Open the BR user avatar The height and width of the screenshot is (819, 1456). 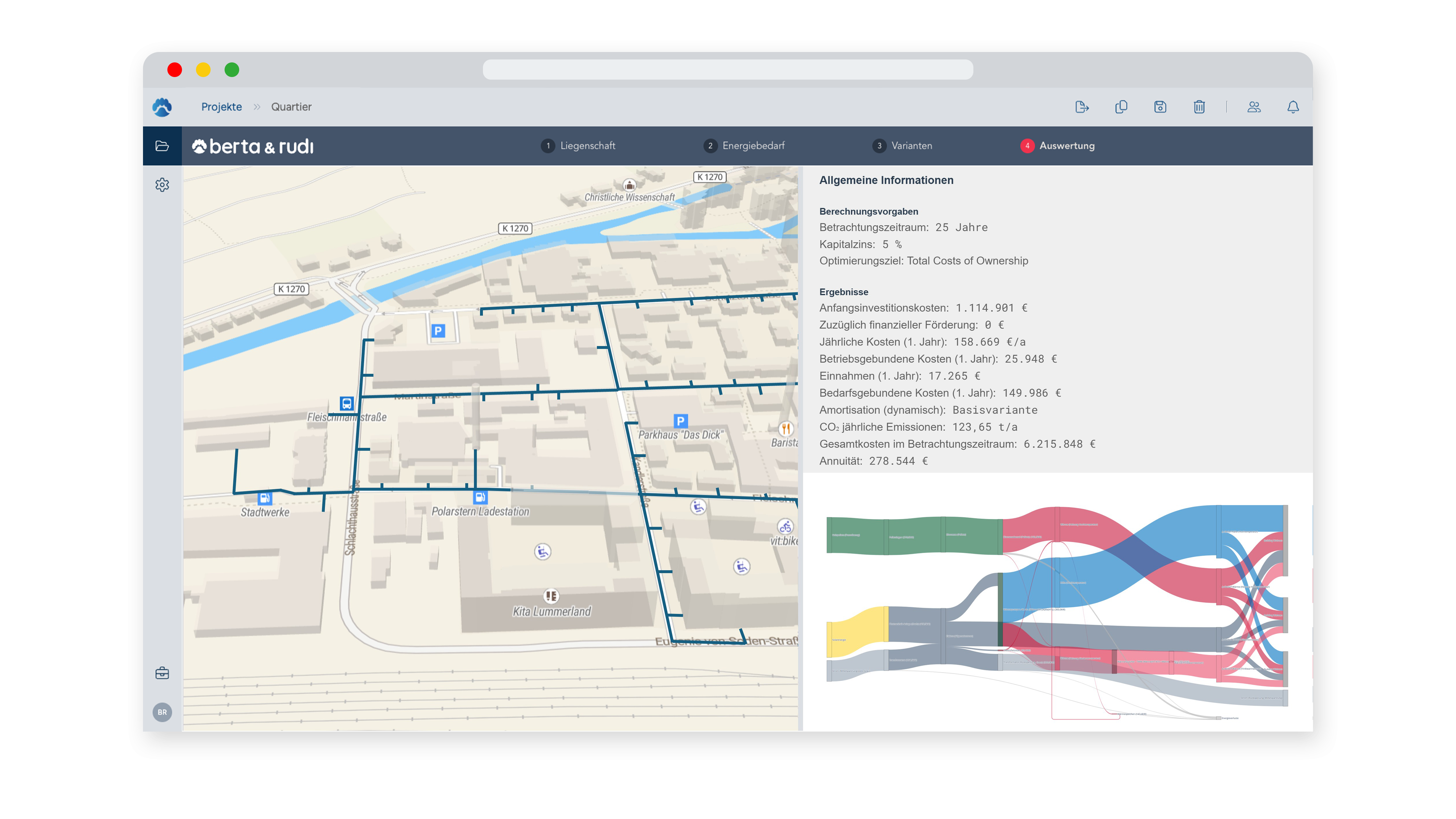click(x=162, y=712)
